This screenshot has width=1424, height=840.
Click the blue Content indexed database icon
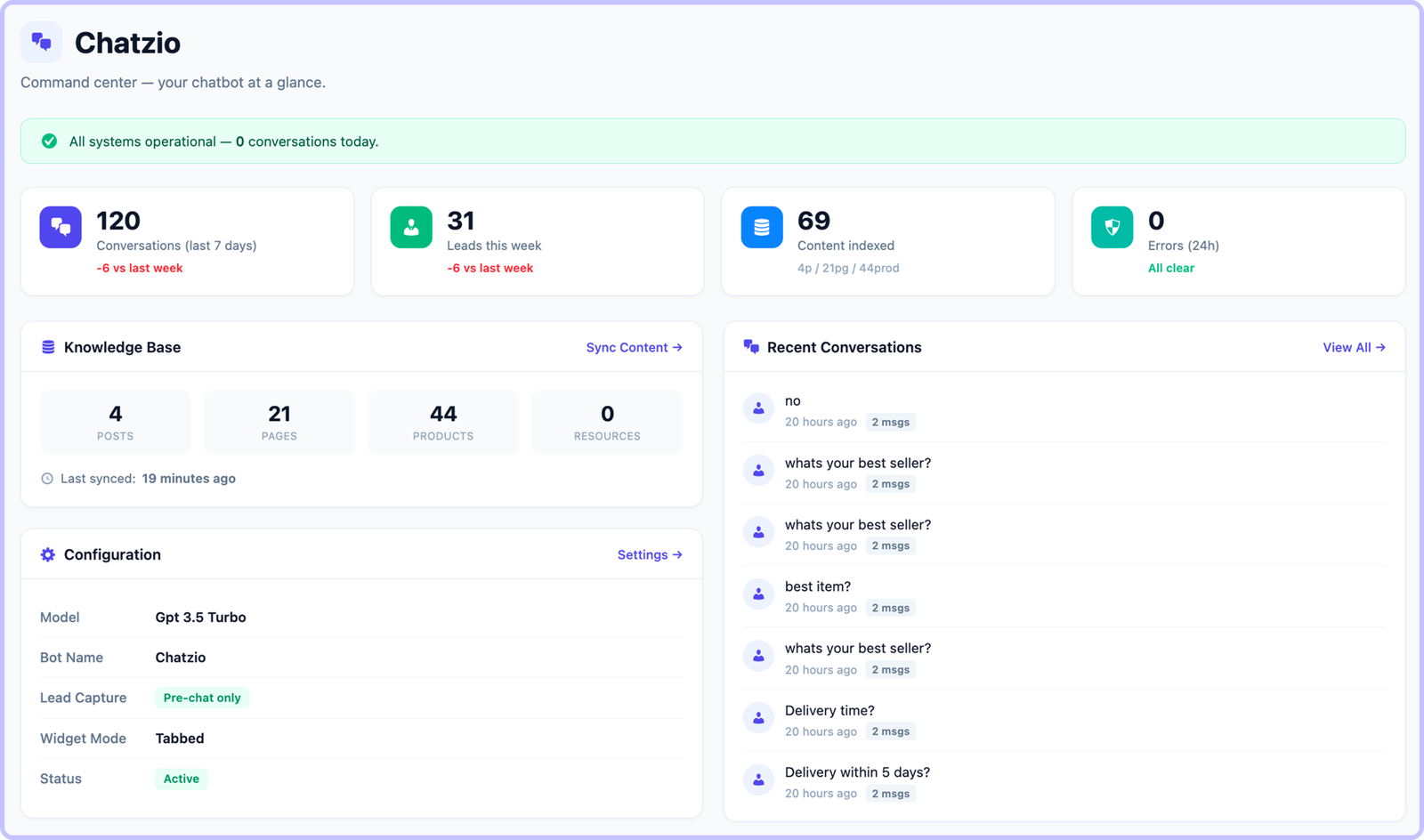point(762,227)
